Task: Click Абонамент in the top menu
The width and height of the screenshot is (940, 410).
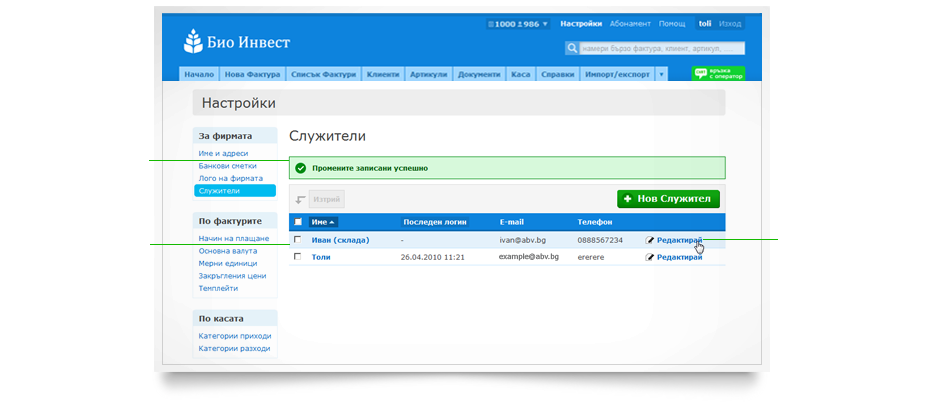Action: pos(630,24)
